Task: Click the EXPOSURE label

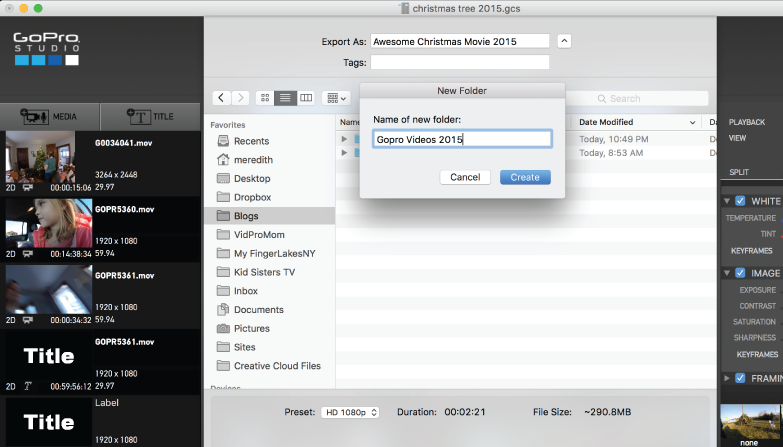Action: pos(758,290)
